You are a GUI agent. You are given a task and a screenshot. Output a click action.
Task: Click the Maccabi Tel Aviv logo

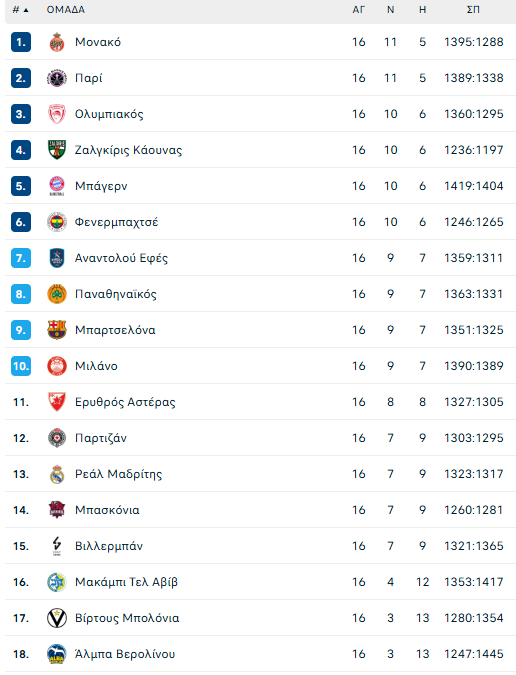click(x=57, y=582)
